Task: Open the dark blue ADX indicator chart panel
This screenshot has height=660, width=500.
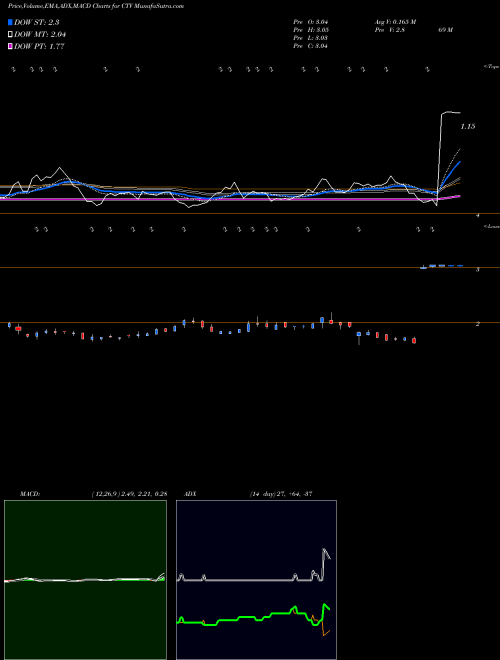Action: pyautogui.click(x=256, y=580)
